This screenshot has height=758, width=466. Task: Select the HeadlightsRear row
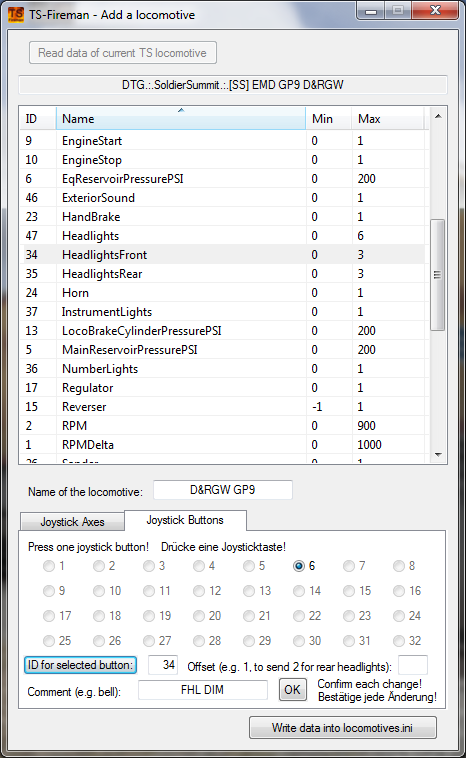click(224, 274)
